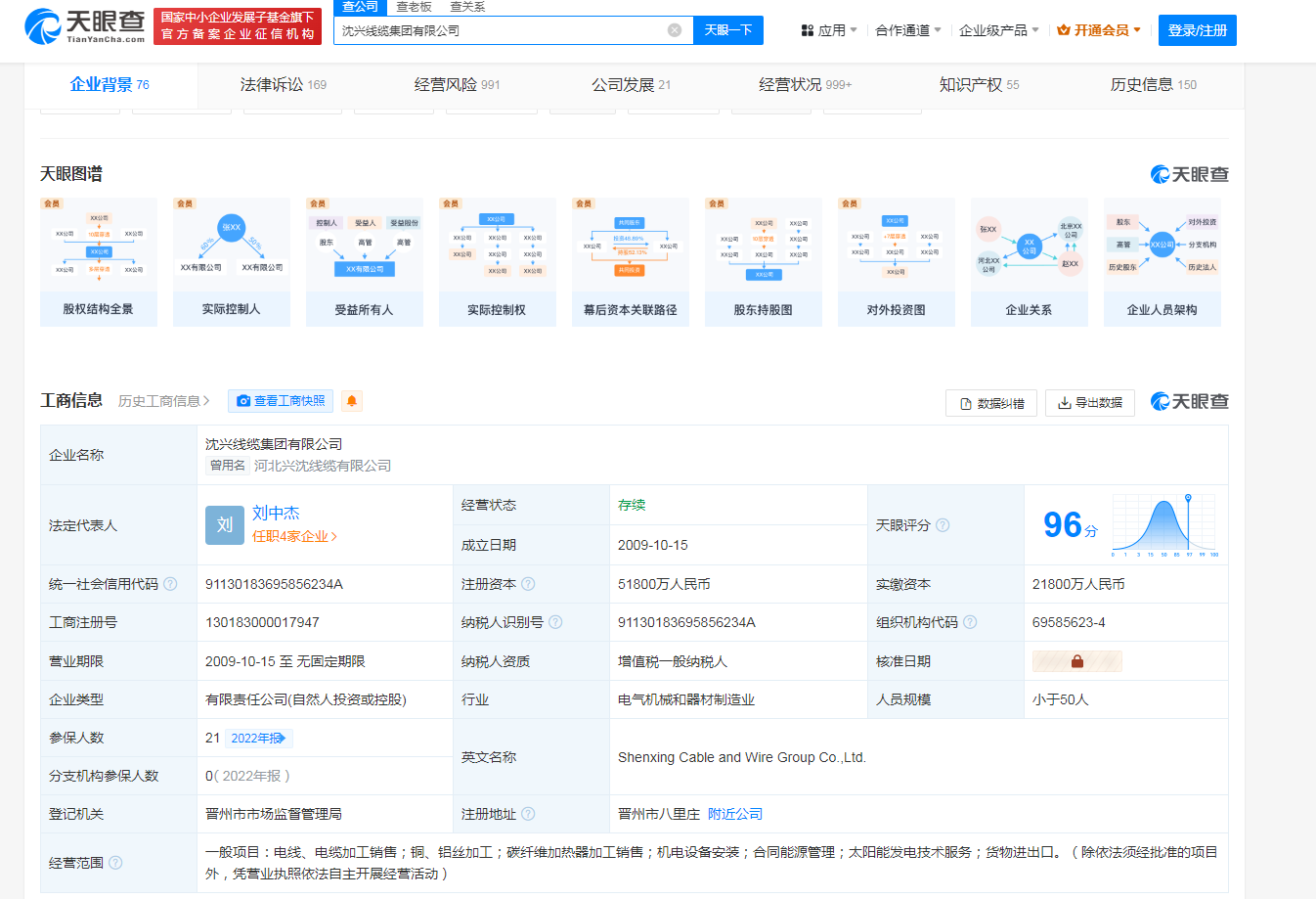Viewport: 1316px width, 899px height.
Task: Select the 查公司 search tab
Action: click(x=360, y=7)
